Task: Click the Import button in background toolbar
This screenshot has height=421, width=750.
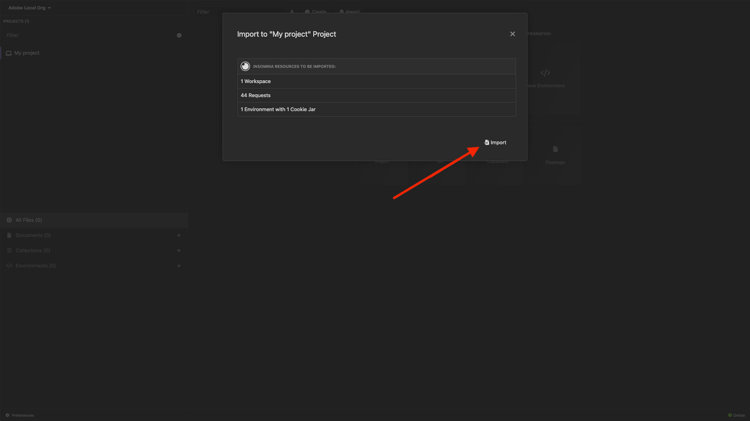Action: 350,11
